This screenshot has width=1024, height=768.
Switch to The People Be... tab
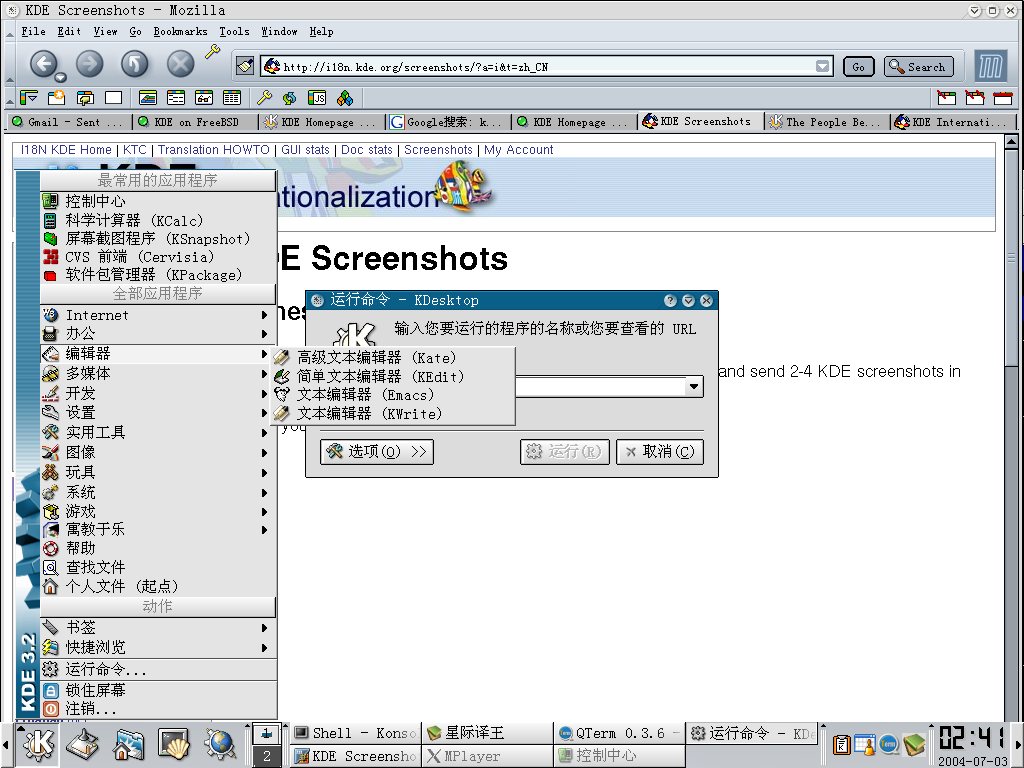825,121
